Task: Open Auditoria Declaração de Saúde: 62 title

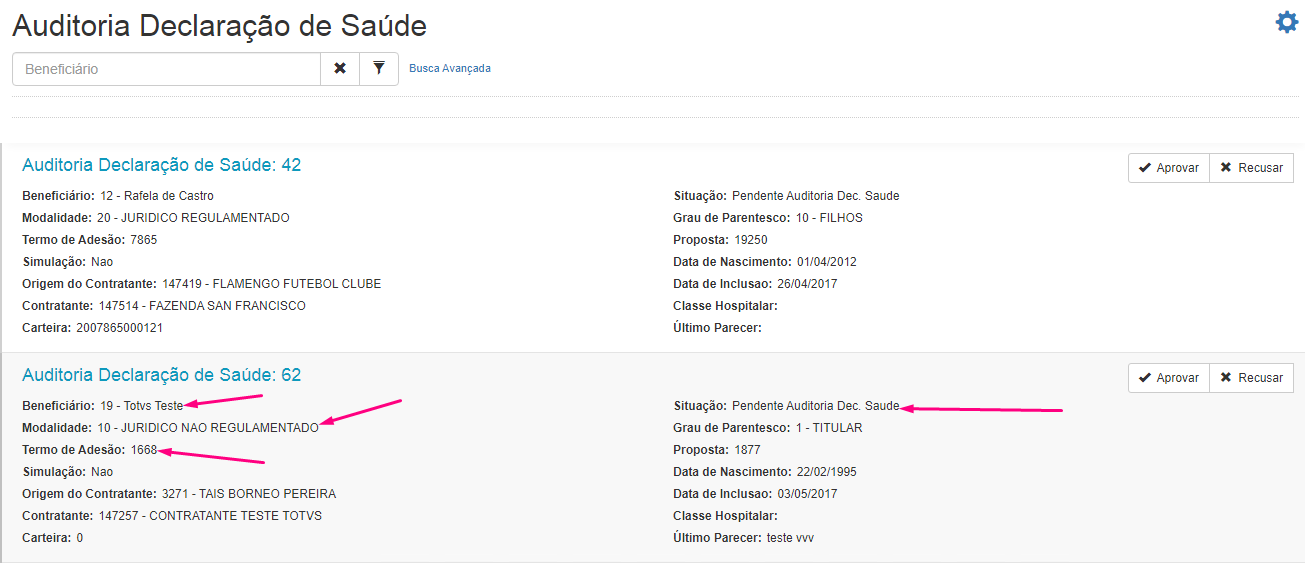Action: (x=162, y=375)
